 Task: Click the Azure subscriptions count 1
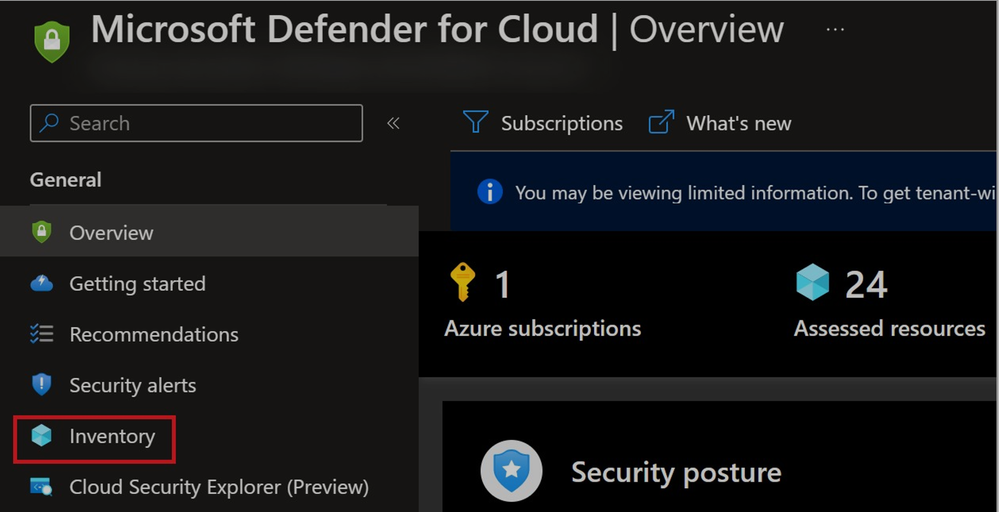click(x=503, y=285)
